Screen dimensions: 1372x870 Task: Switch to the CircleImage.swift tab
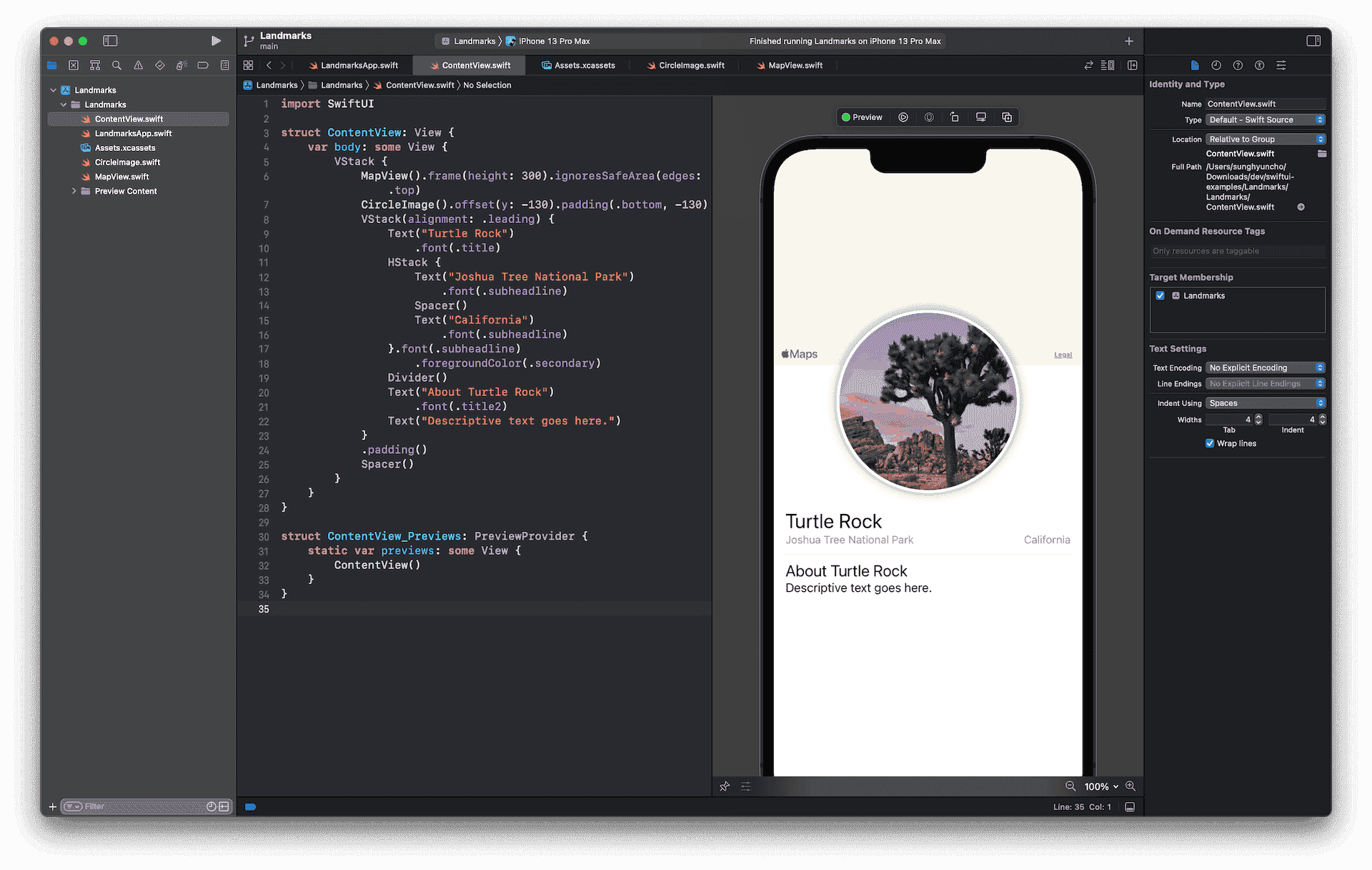pos(690,65)
